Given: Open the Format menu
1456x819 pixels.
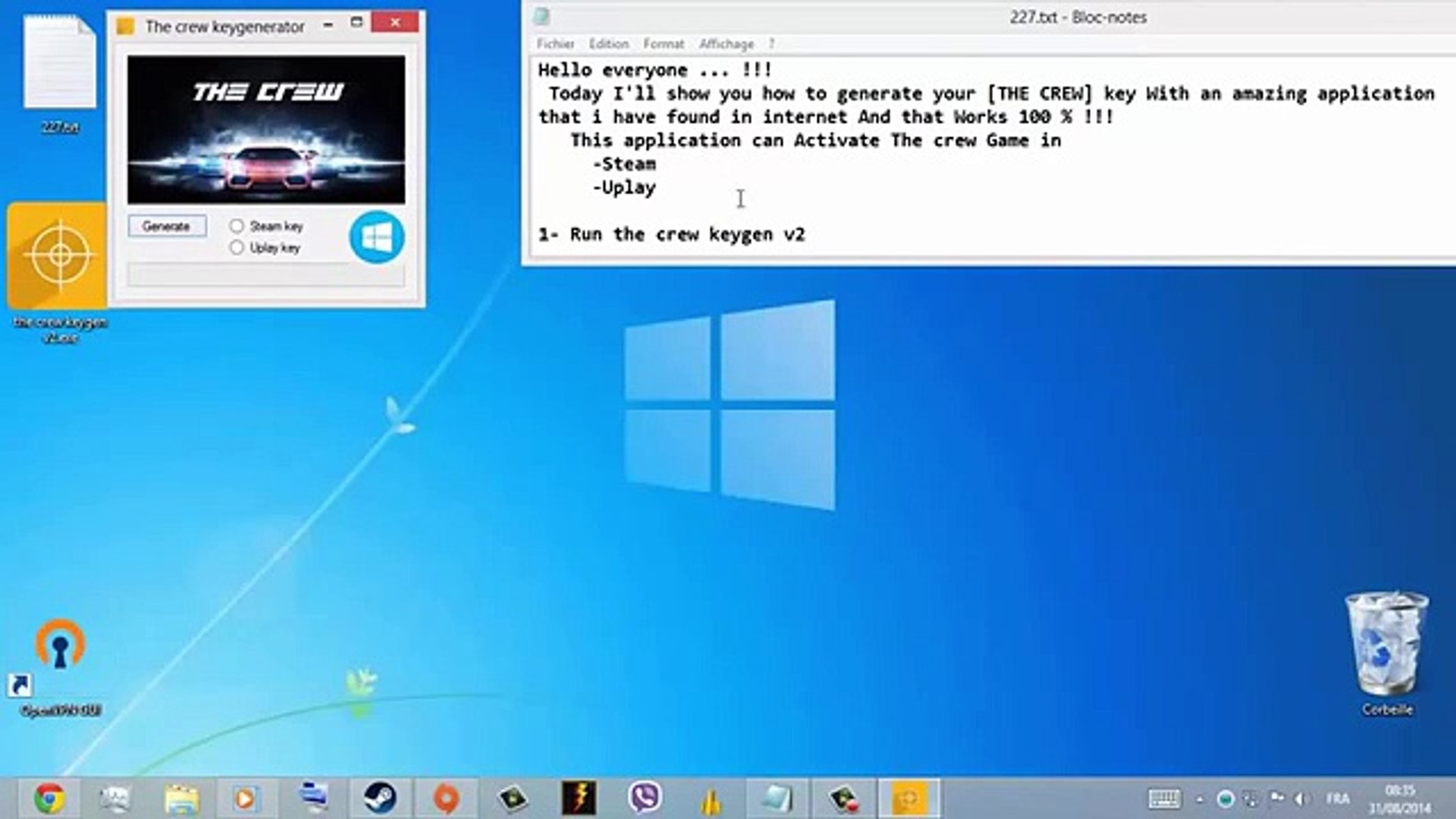Looking at the screenshot, I should point(663,44).
